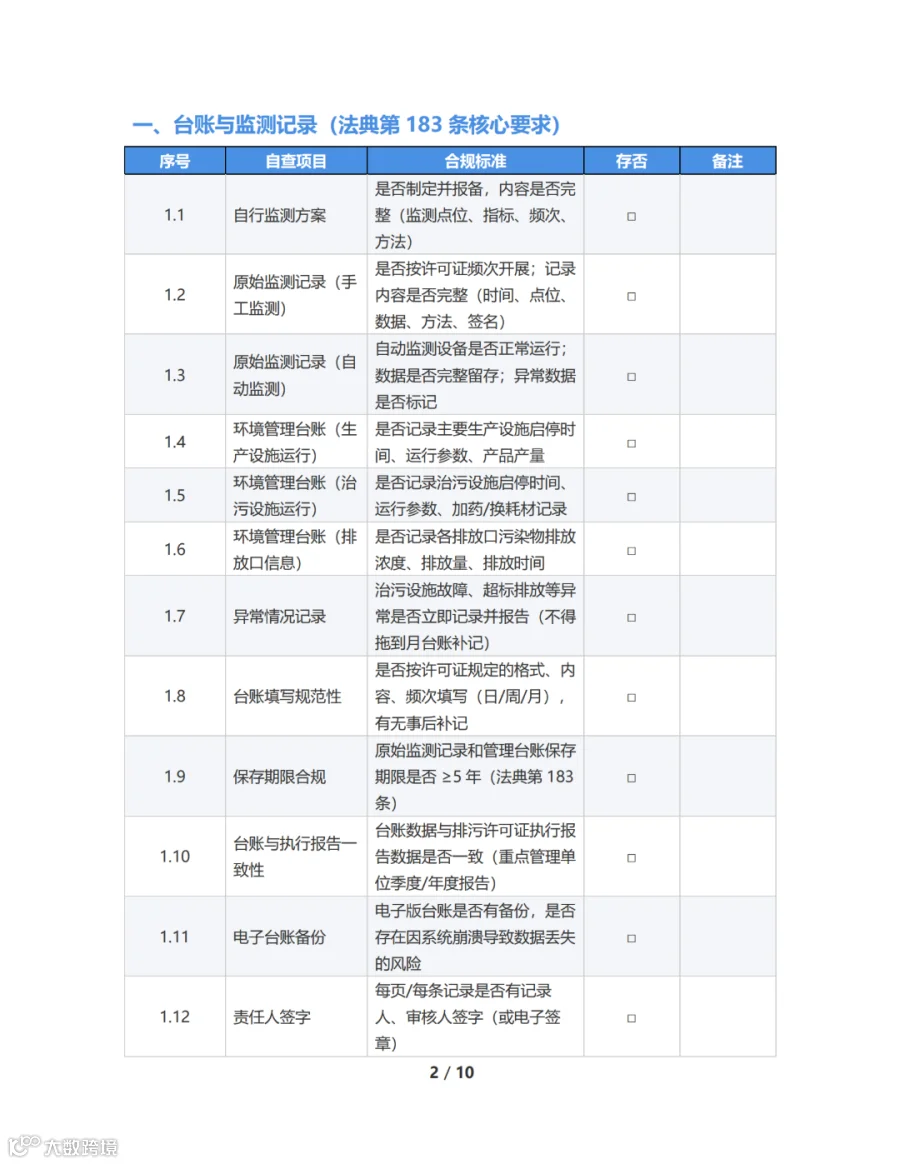Select the checkbox for 1.8 台账填写规范性

coord(631,698)
